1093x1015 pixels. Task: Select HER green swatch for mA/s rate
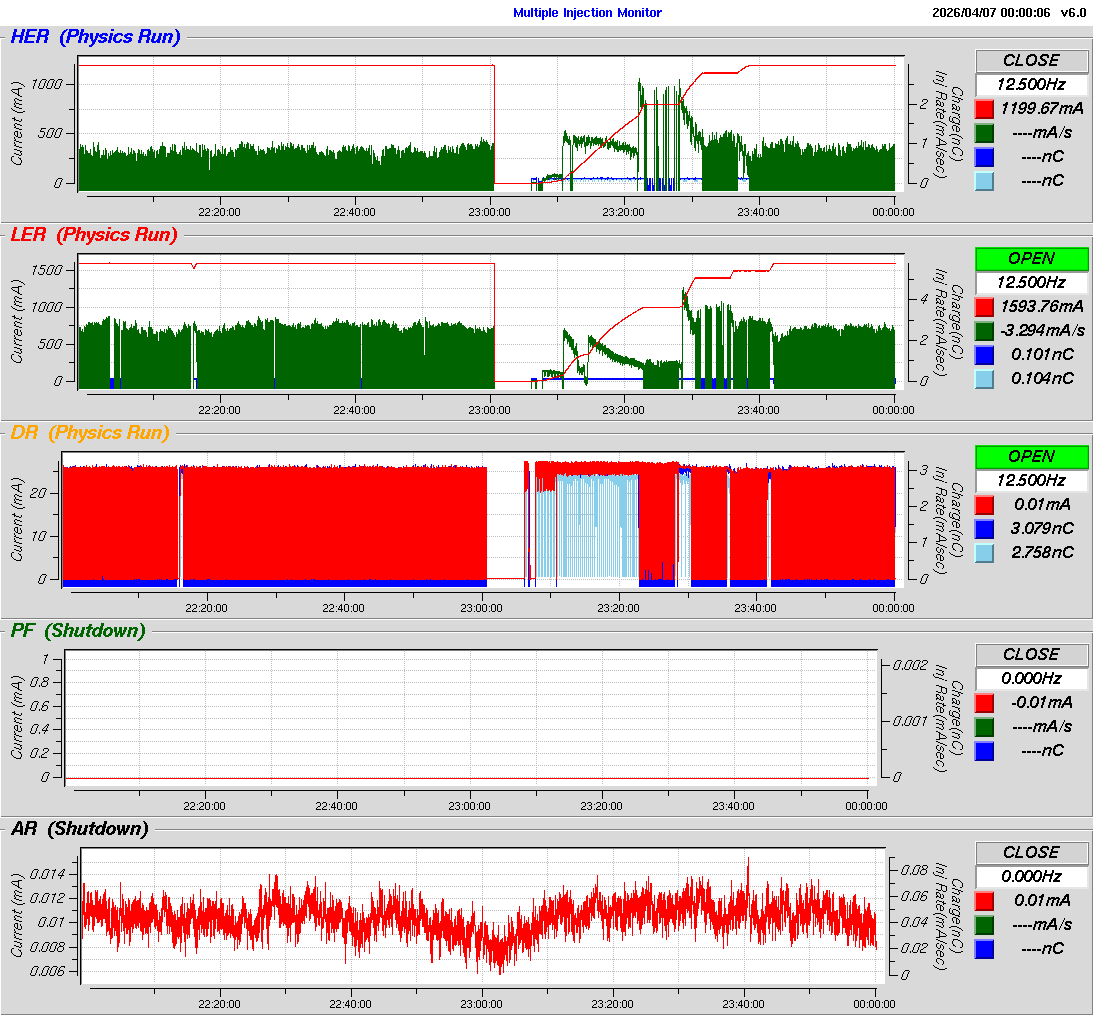tap(984, 133)
